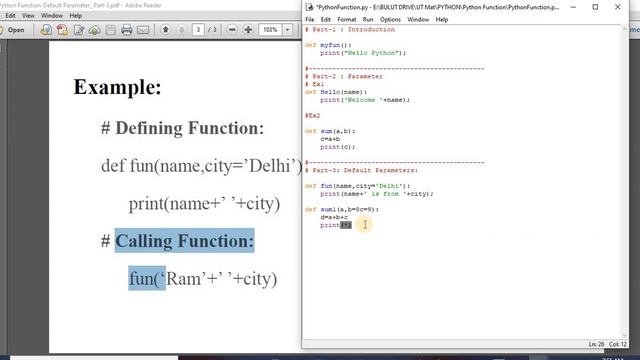Screen dimensions: 640x360
Task: Minimize the PythonFunction.py IDLE window
Action: (573, 7)
